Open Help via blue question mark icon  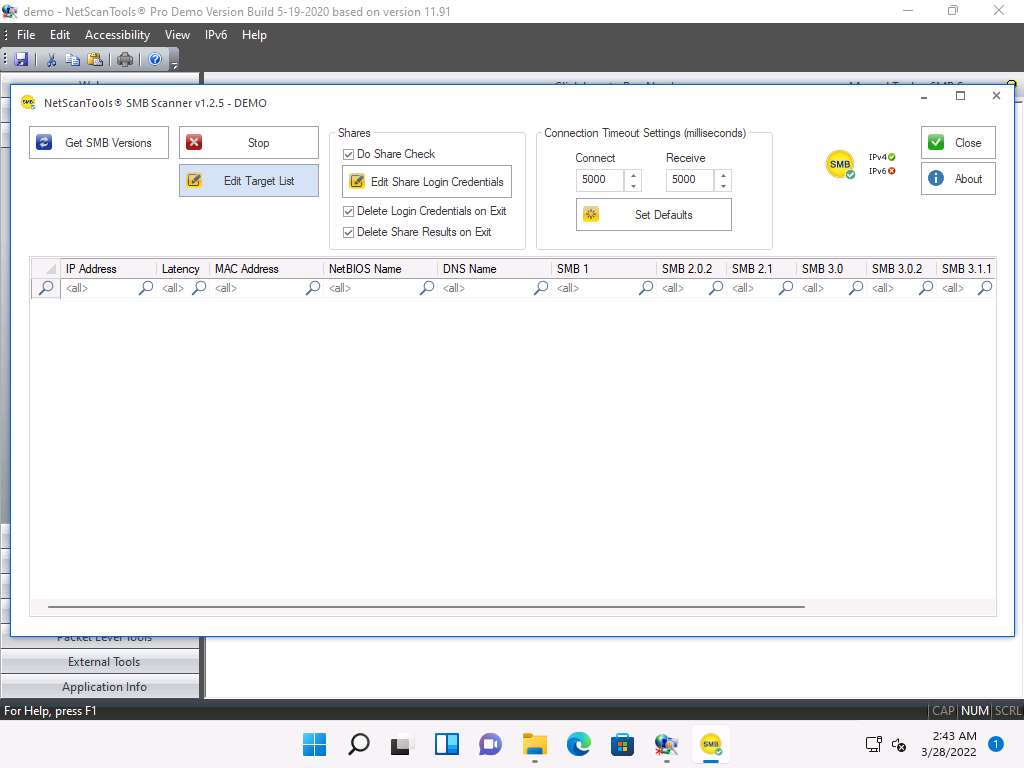(155, 59)
